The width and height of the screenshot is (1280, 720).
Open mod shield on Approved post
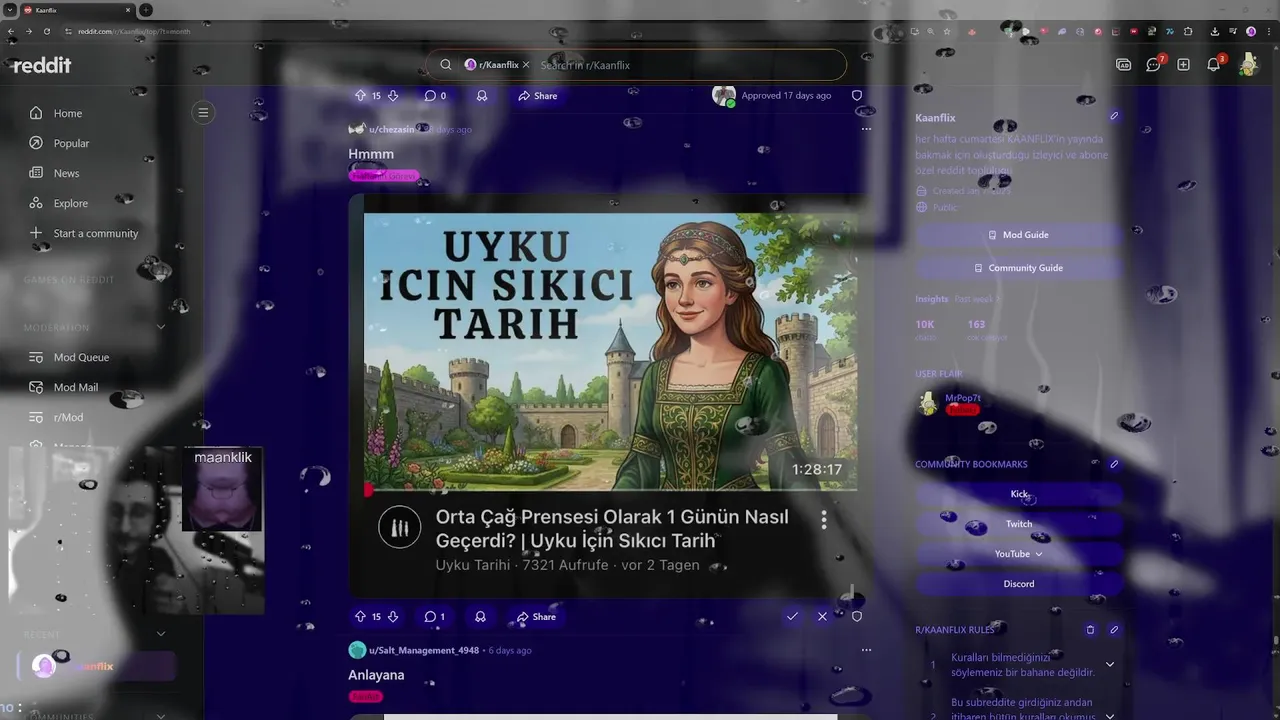pyautogui.click(x=857, y=96)
